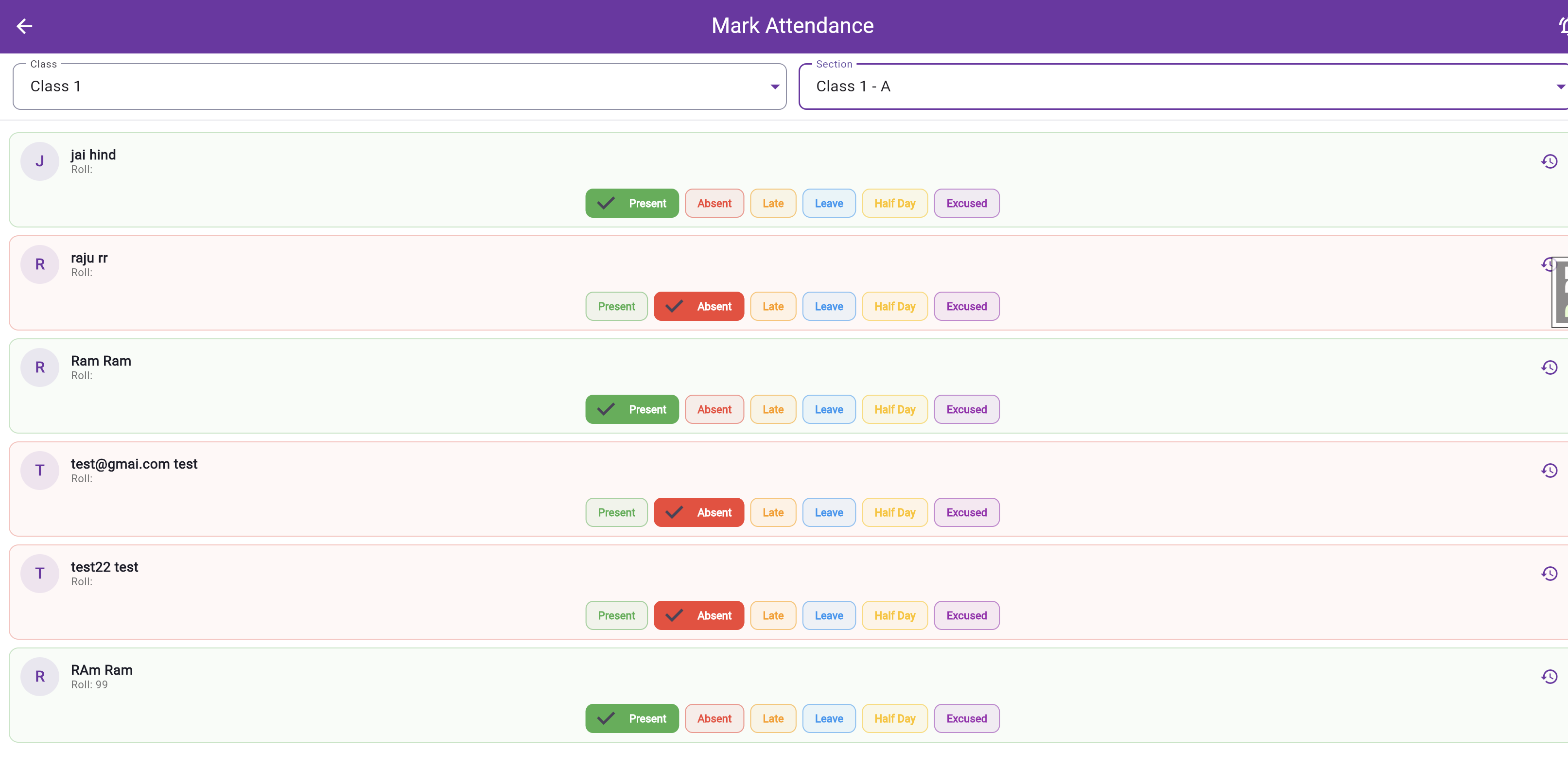The image size is (1568, 769).
Task: Set raju rr to Leave
Action: [828, 306]
